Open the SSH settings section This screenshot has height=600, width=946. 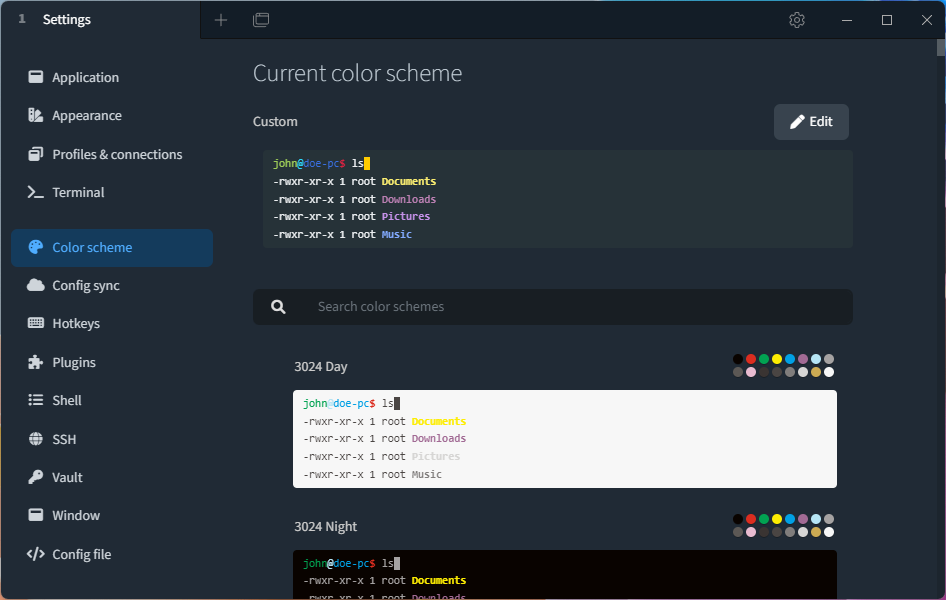(x=112, y=439)
